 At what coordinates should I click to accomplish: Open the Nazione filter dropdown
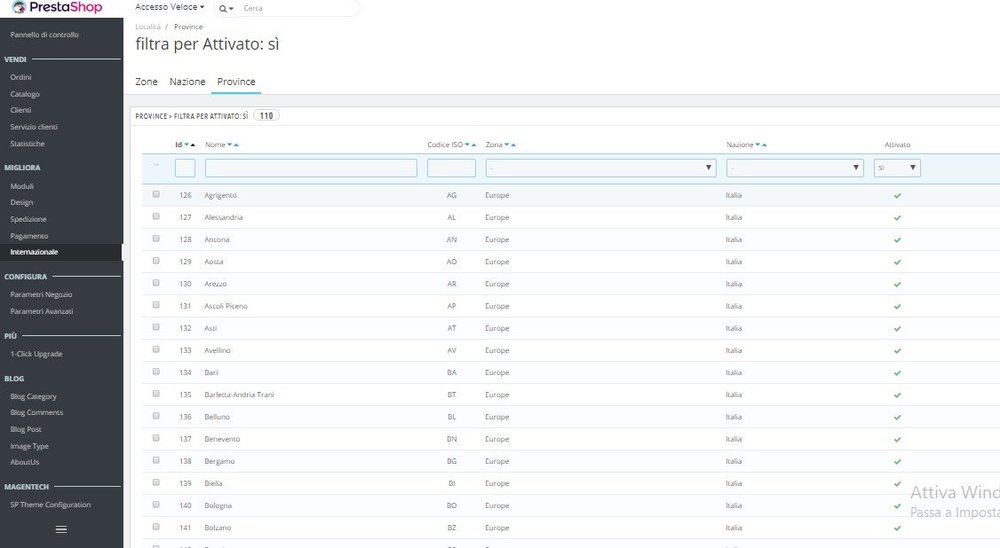click(795, 168)
